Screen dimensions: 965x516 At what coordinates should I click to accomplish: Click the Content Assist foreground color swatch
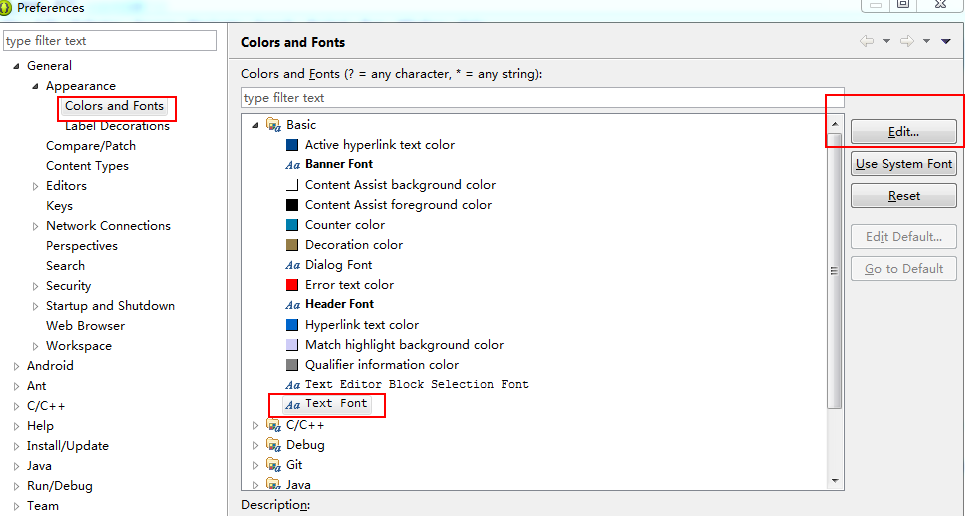292,205
